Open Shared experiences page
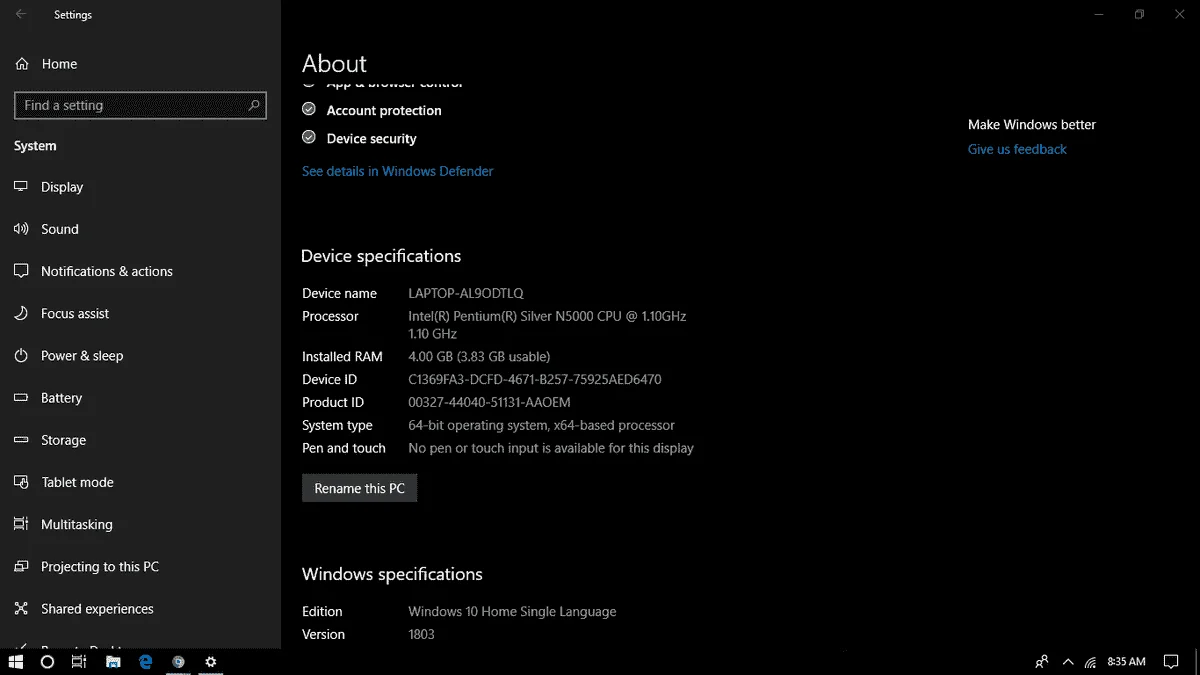Image resolution: width=1200 pixels, height=675 pixels. click(97, 608)
